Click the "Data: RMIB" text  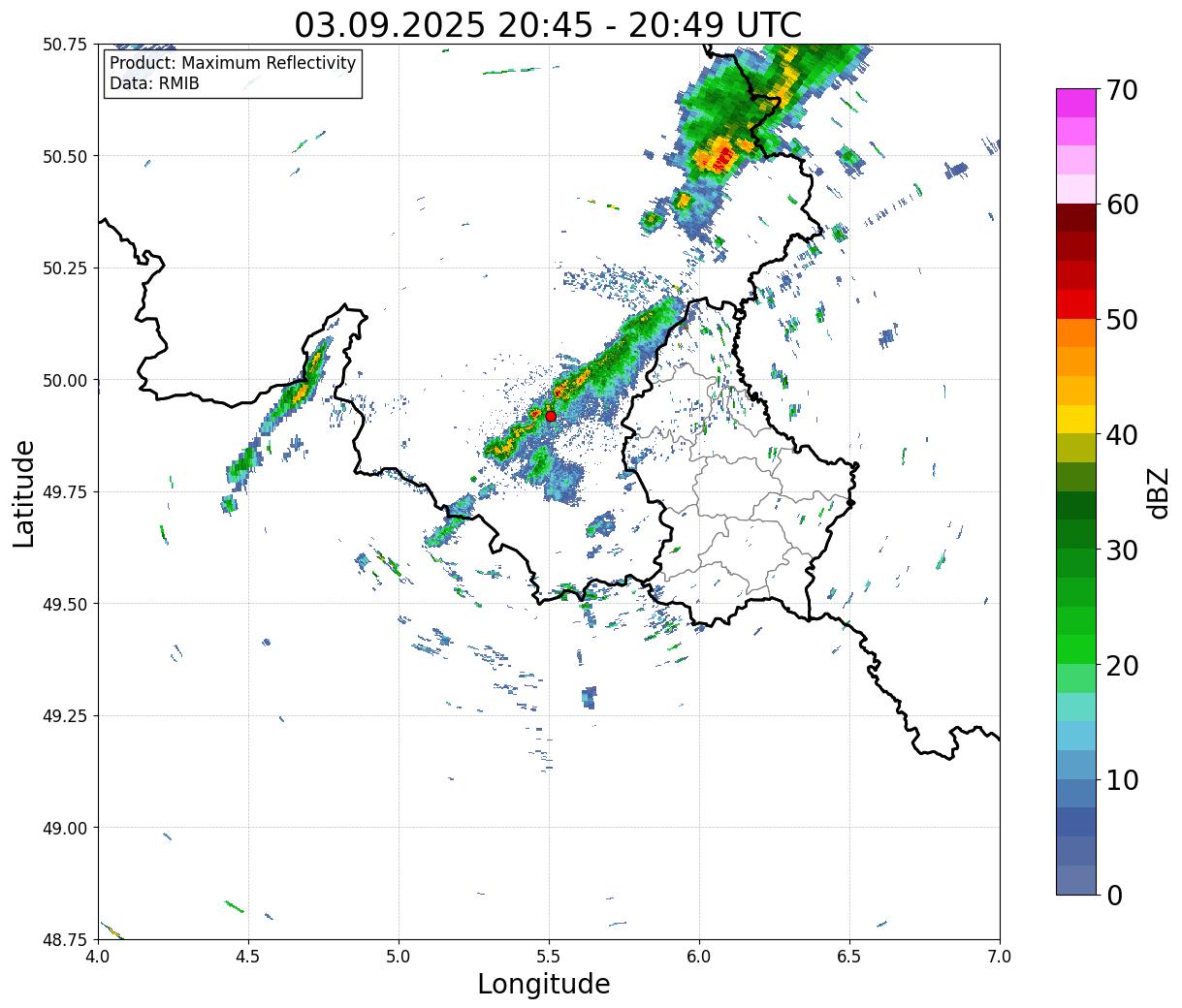pos(154,83)
